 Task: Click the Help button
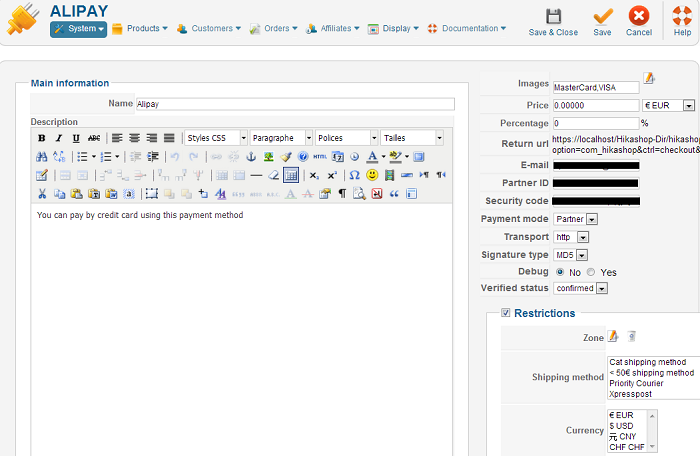click(x=682, y=22)
